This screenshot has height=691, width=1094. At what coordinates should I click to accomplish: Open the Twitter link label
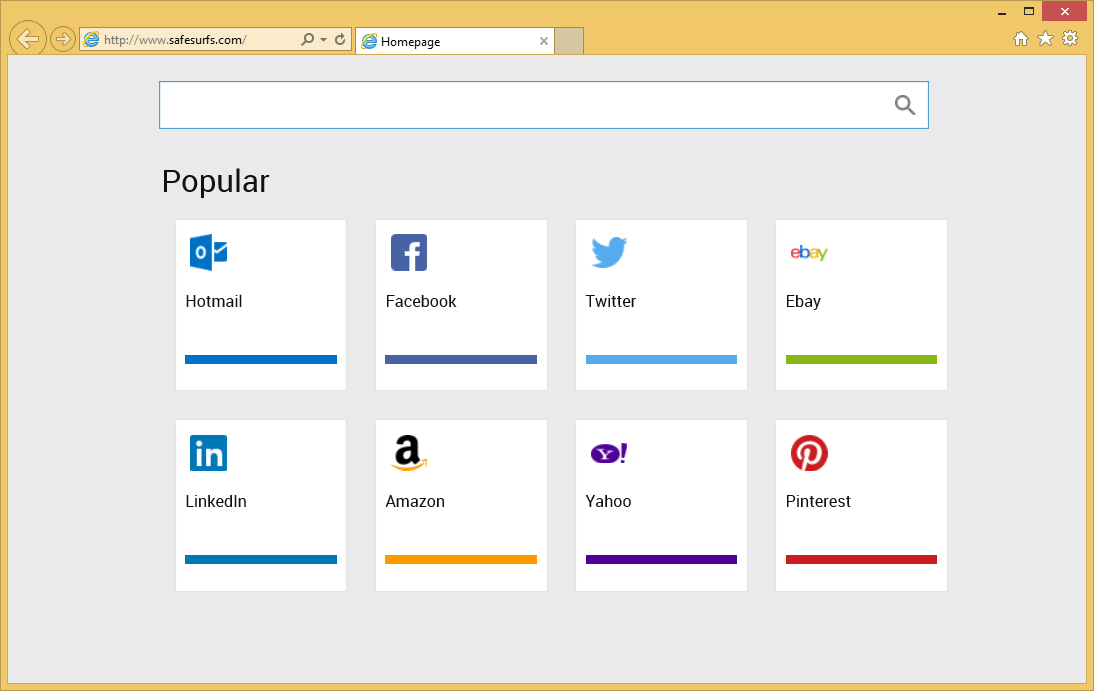pyautogui.click(x=610, y=302)
